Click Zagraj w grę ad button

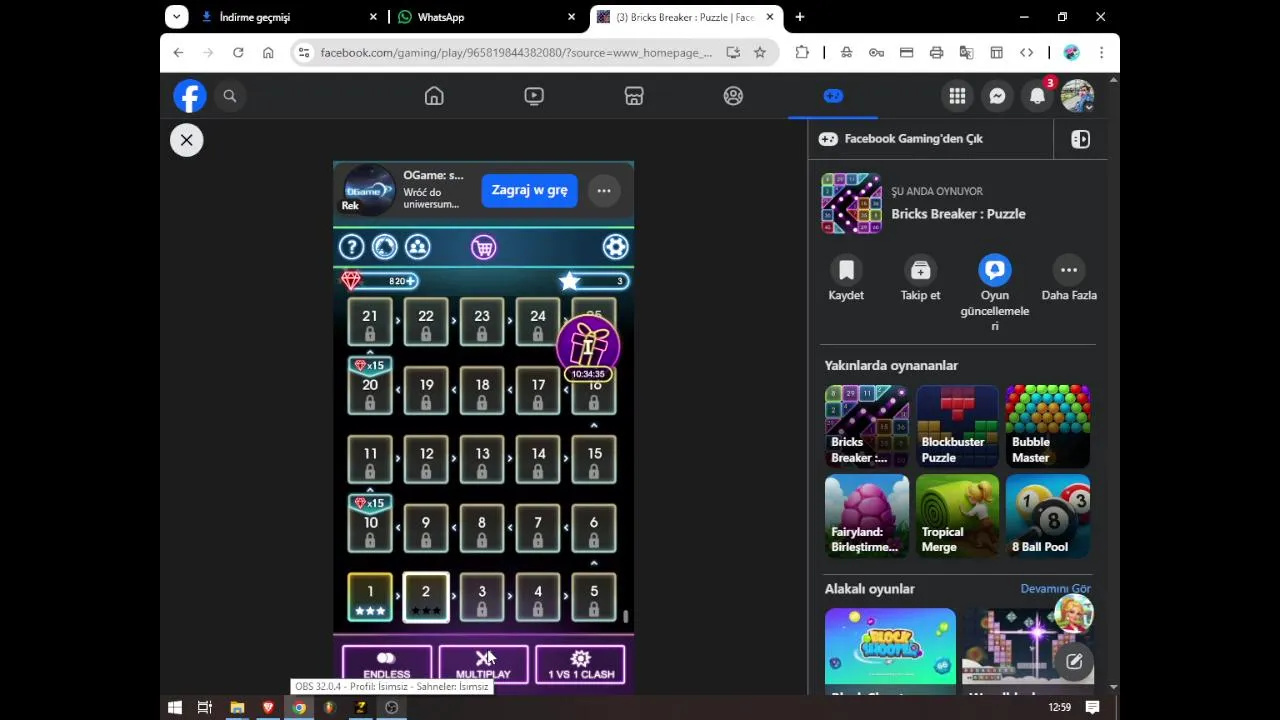coord(529,190)
